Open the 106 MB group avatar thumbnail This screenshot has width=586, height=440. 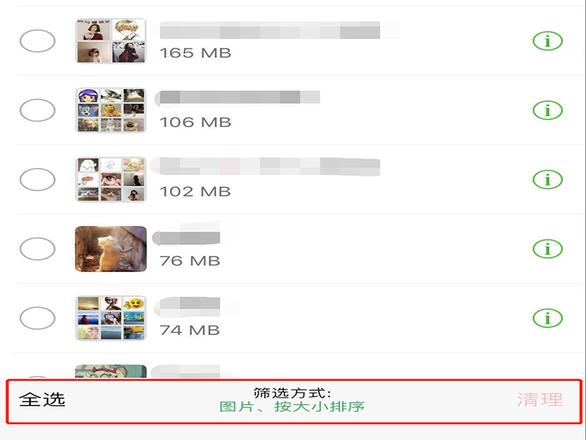coord(111,110)
